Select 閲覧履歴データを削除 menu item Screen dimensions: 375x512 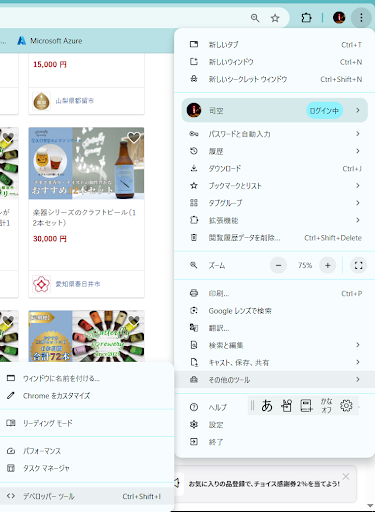[275, 238]
